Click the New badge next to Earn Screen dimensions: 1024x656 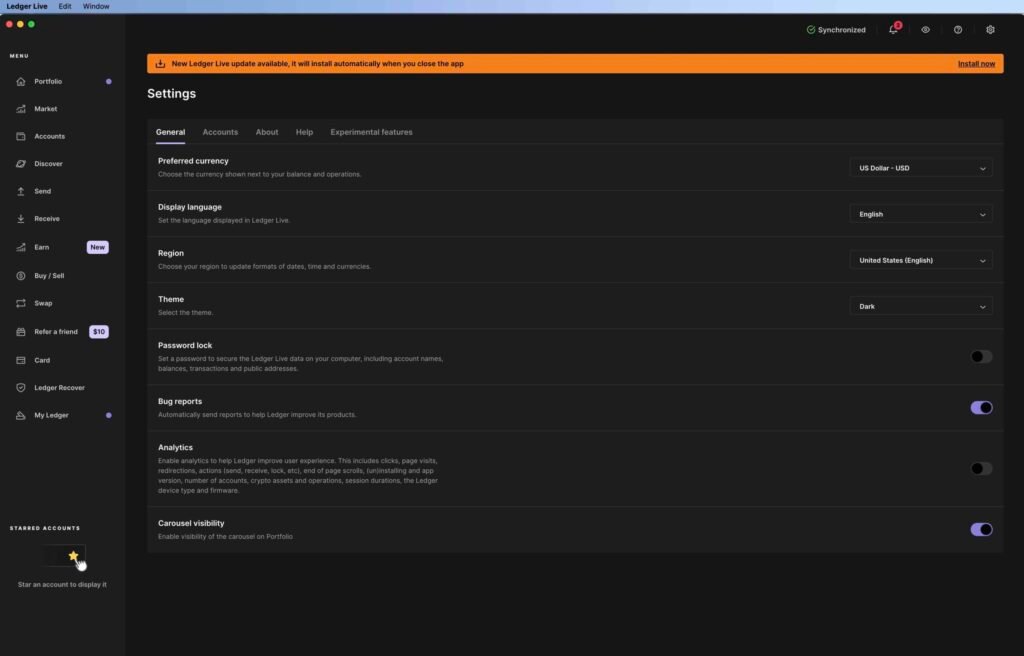coord(97,247)
